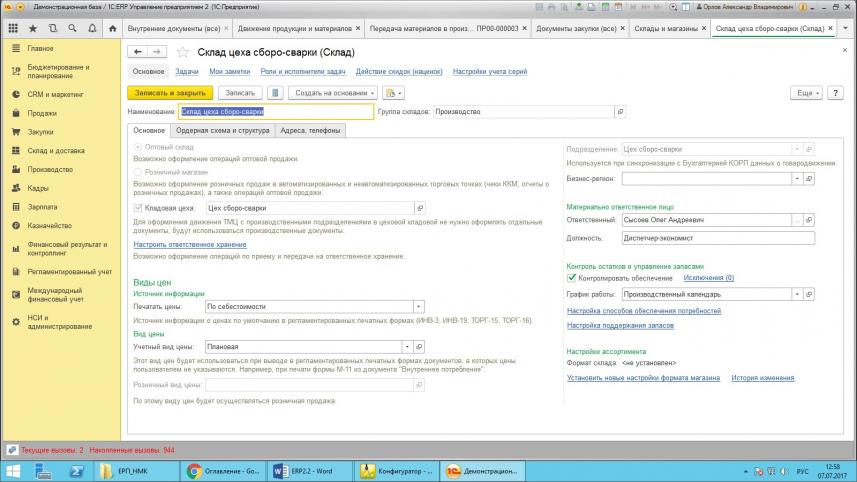
Task: Toggle the Кладовая цеха checkbox
Action: pos(138,208)
